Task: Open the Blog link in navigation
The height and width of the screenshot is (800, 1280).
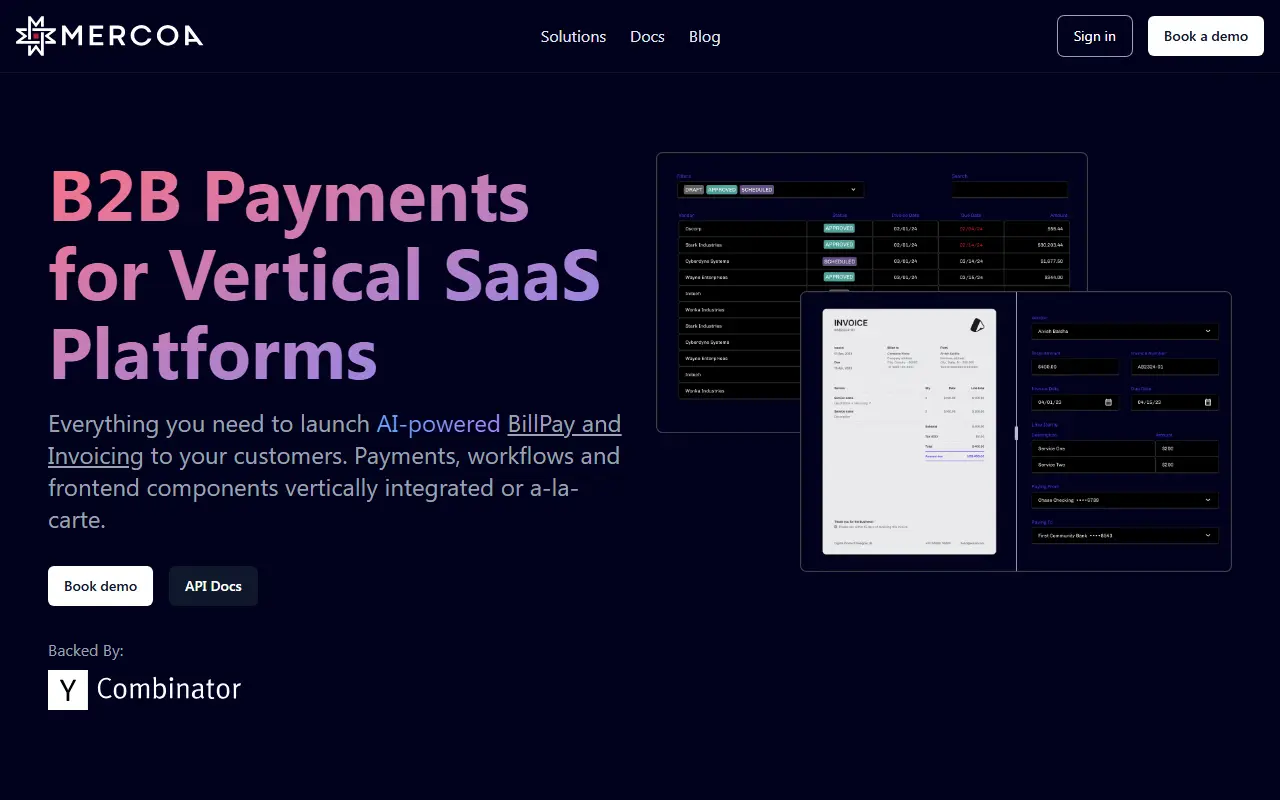Action: (704, 36)
